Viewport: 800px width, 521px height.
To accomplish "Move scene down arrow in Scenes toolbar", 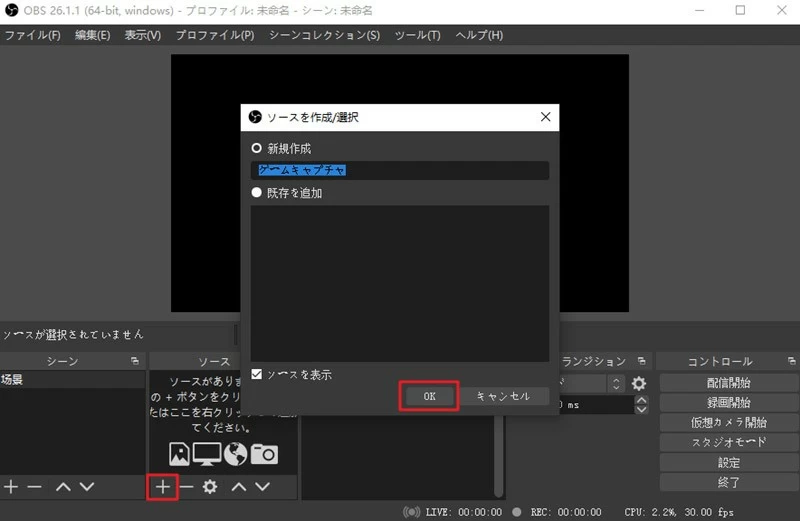I will 87,487.
